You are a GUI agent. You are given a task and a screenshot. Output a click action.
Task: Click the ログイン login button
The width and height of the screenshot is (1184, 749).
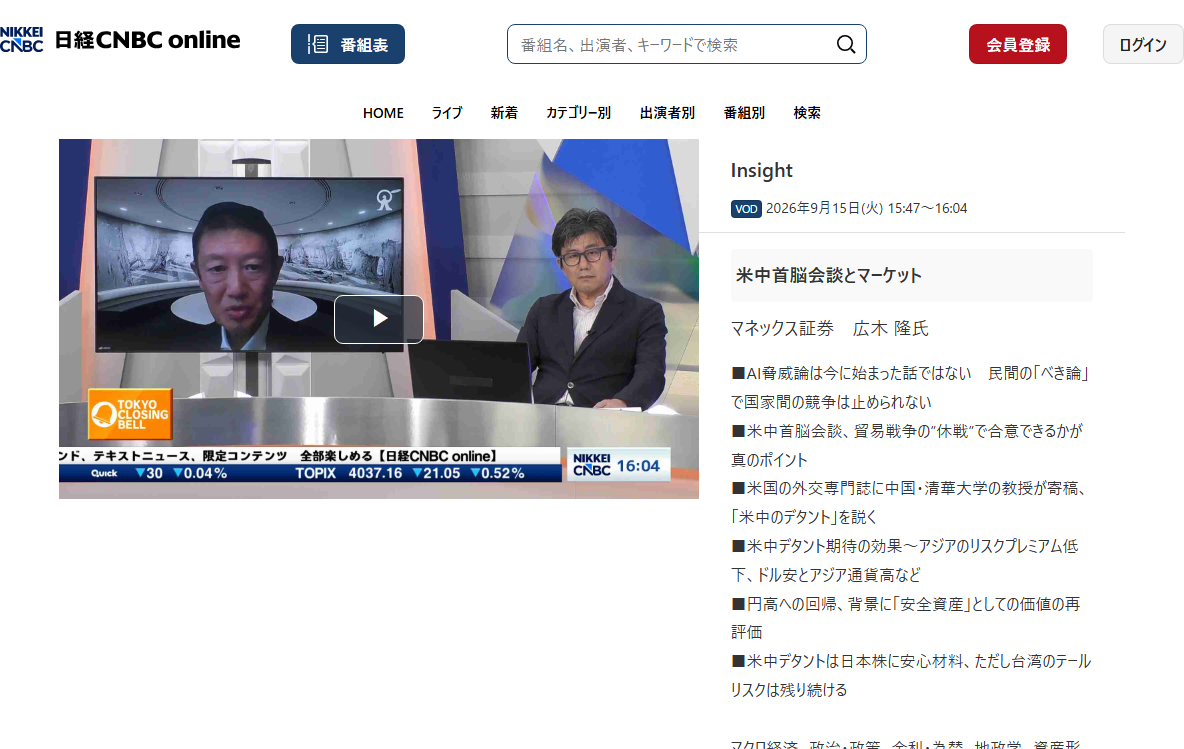[1142, 45]
